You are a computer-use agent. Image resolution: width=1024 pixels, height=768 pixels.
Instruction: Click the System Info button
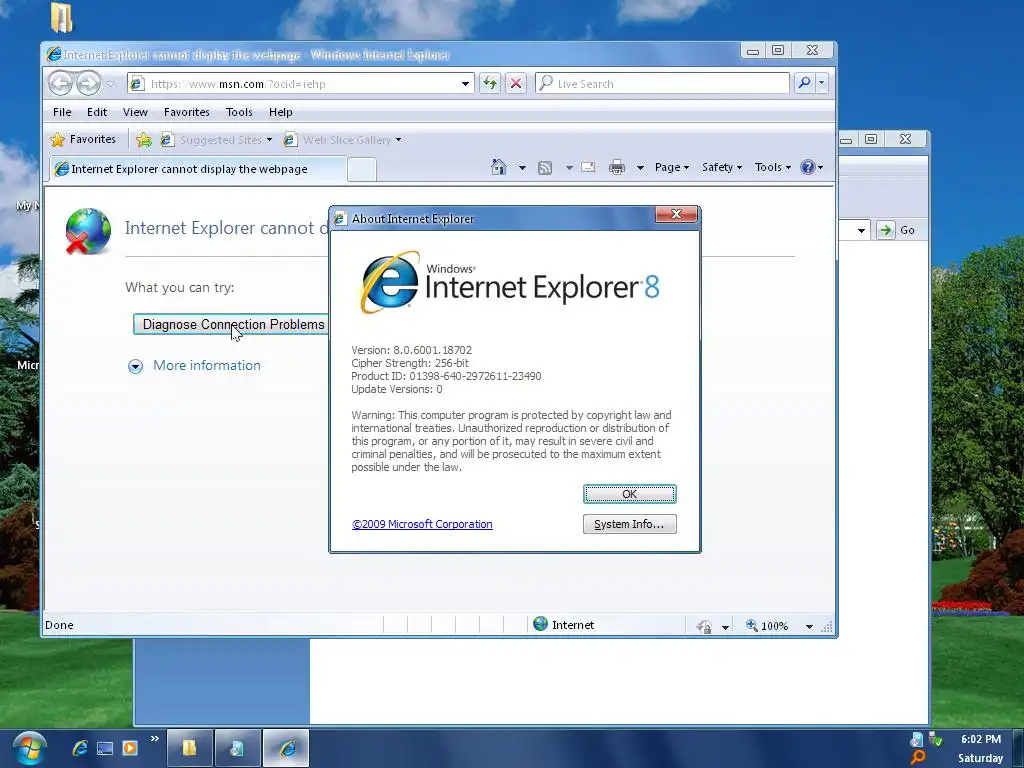point(630,524)
